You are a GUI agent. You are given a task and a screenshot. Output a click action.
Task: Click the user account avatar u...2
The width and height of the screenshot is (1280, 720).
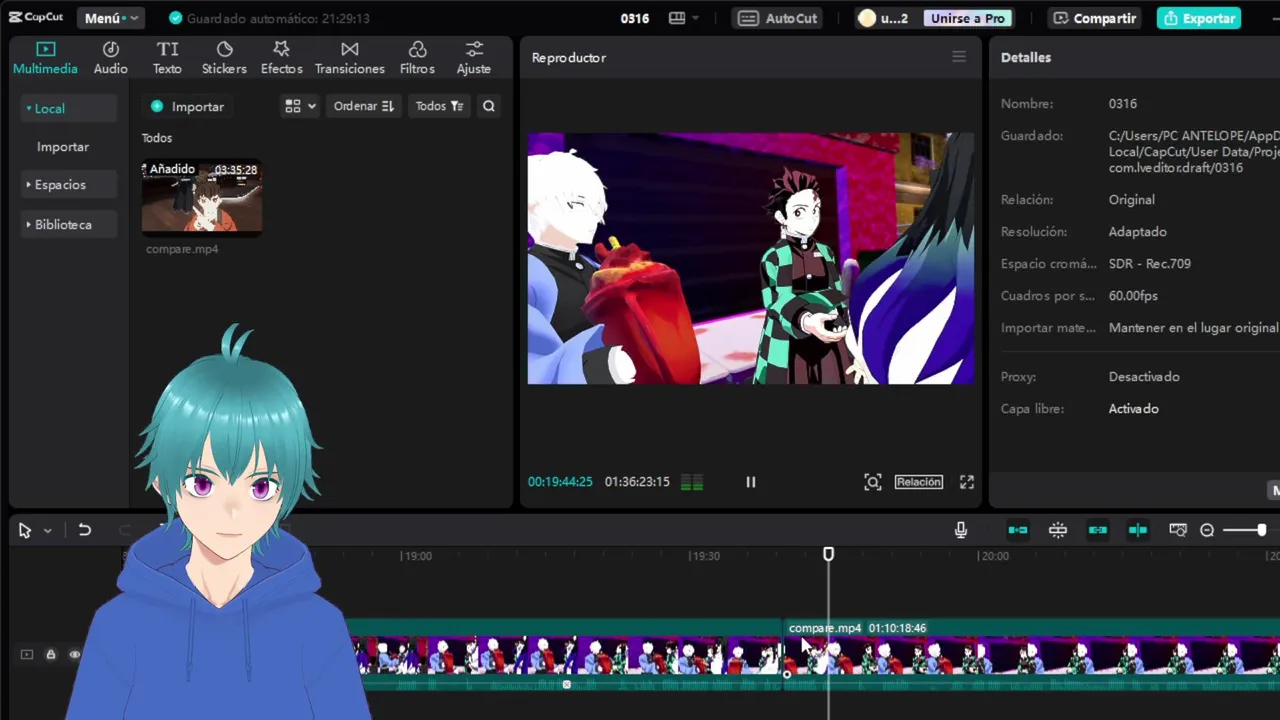(883, 18)
